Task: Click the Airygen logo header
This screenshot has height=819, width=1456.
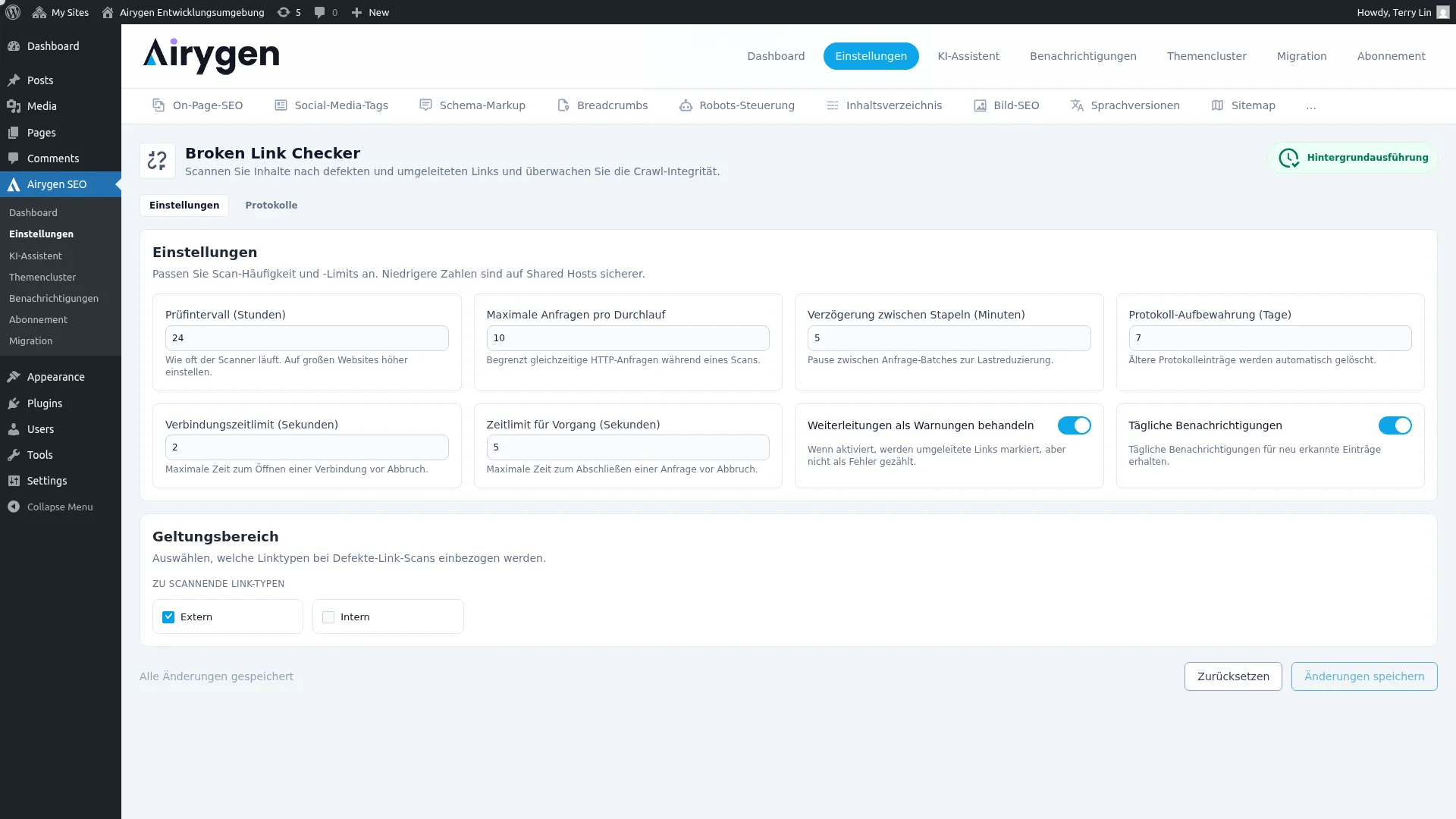Action: [211, 56]
